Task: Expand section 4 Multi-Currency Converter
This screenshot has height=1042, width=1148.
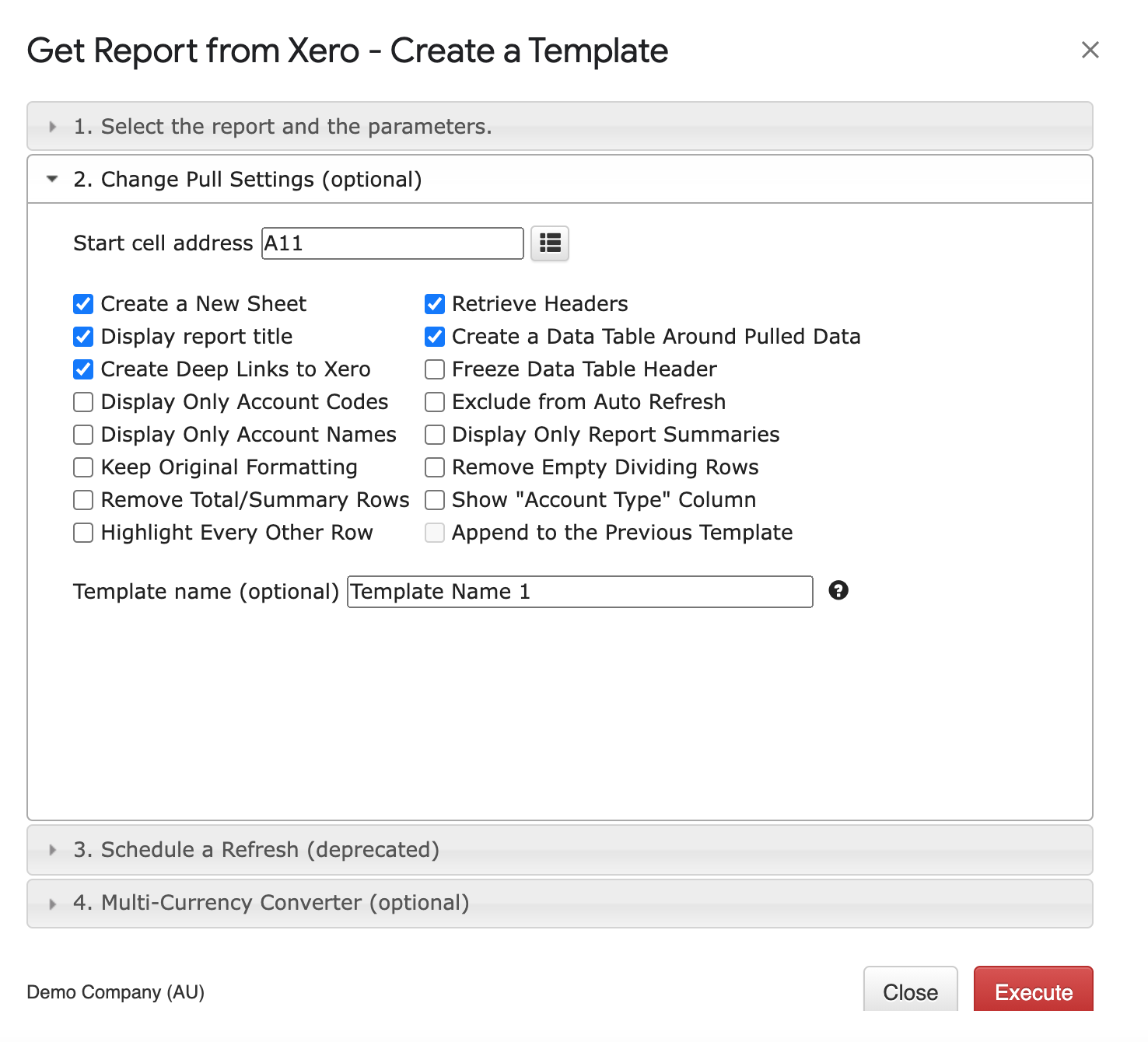Action: [560, 903]
